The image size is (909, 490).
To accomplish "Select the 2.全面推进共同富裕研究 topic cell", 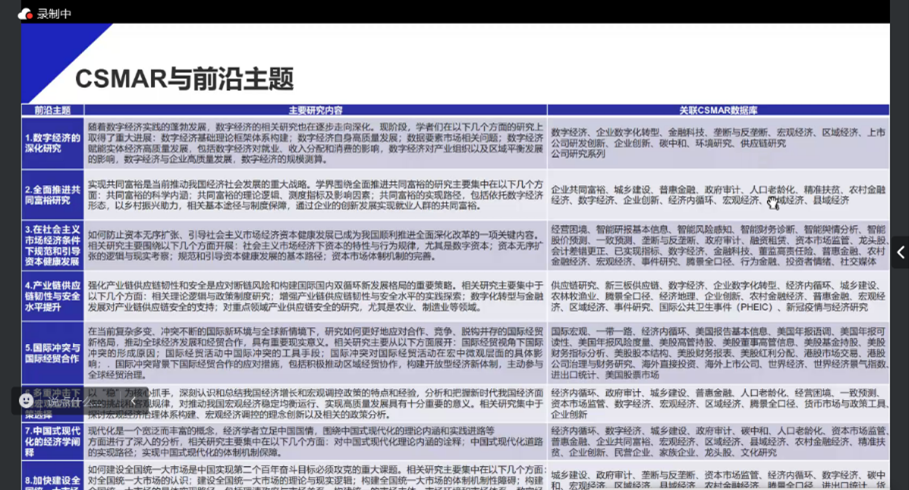I will pyautogui.click(x=52, y=194).
